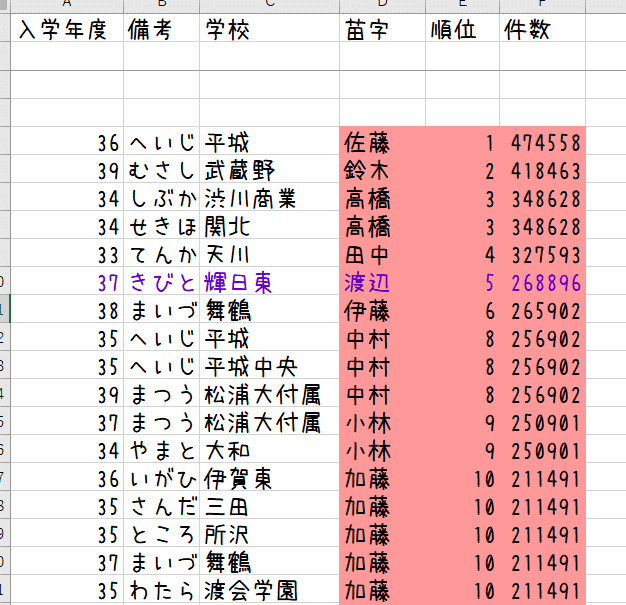Click the cell containing 武蔵野
The width and height of the screenshot is (626, 605).
click(269, 169)
